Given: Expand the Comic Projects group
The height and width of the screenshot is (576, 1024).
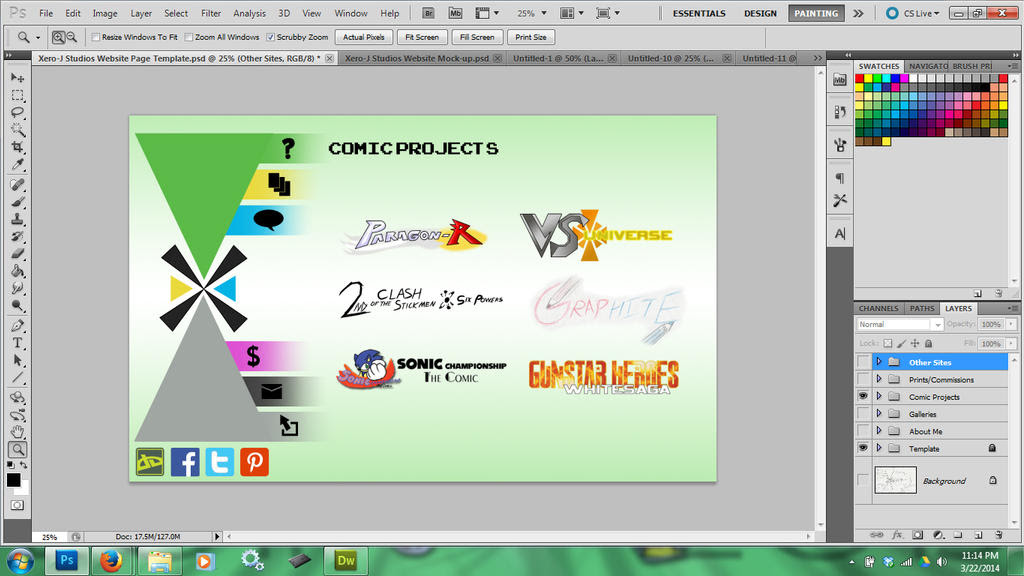Looking at the screenshot, I should tap(879, 396).
